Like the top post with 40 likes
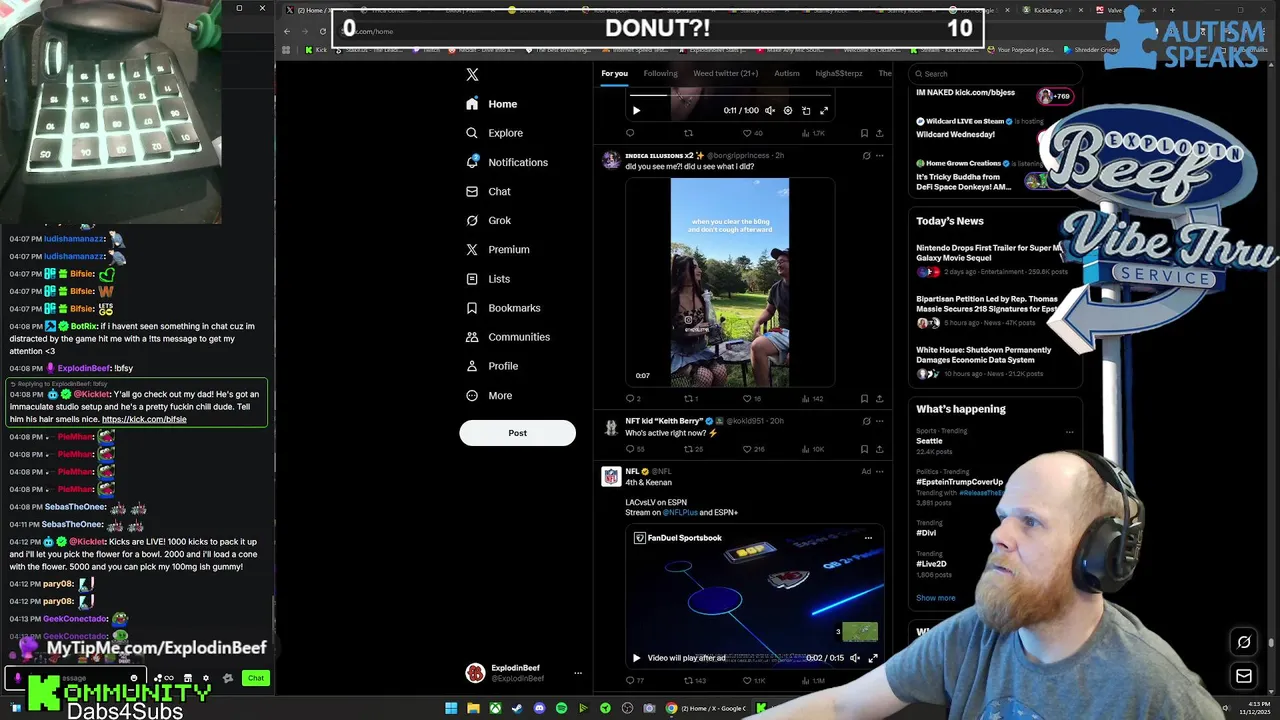This screenshot has height=720, width=1280. [752, 133]
